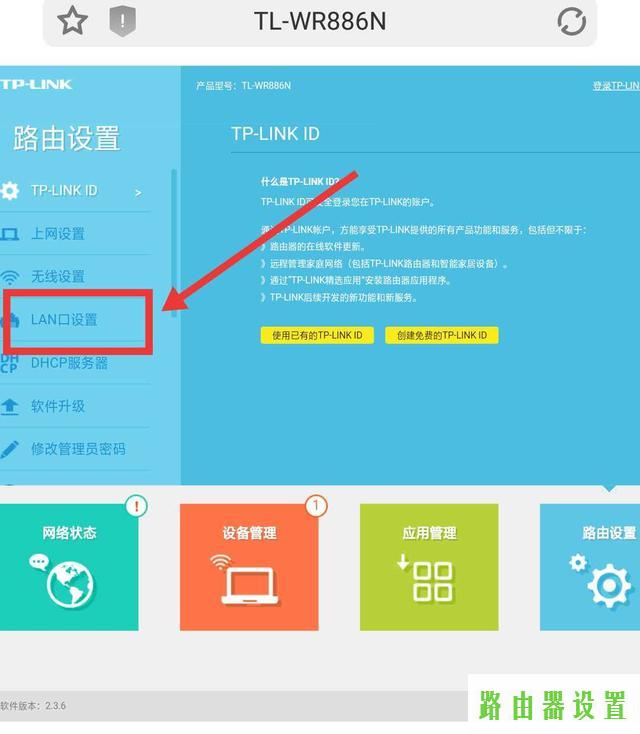Tap the security shield warning icon
The image size is (640, 734).
123,21
